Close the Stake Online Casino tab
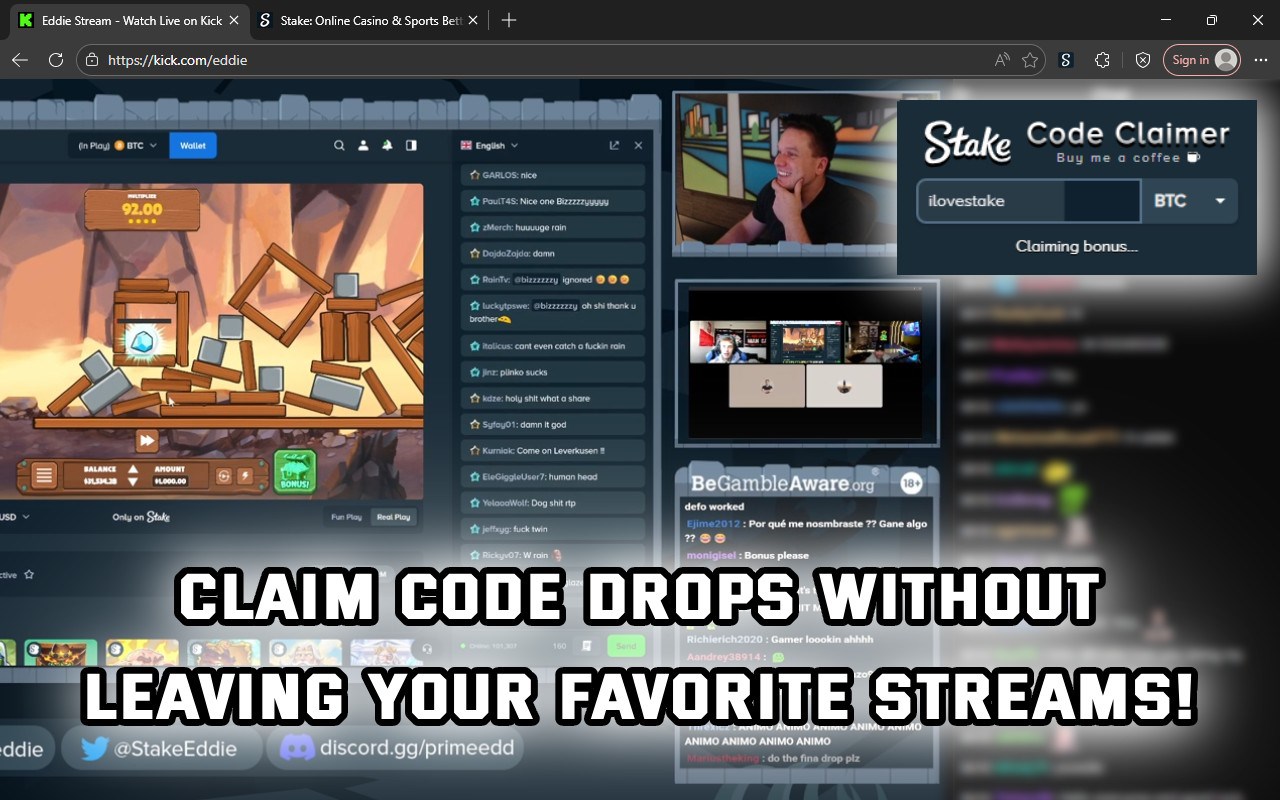 coord(473,20)
